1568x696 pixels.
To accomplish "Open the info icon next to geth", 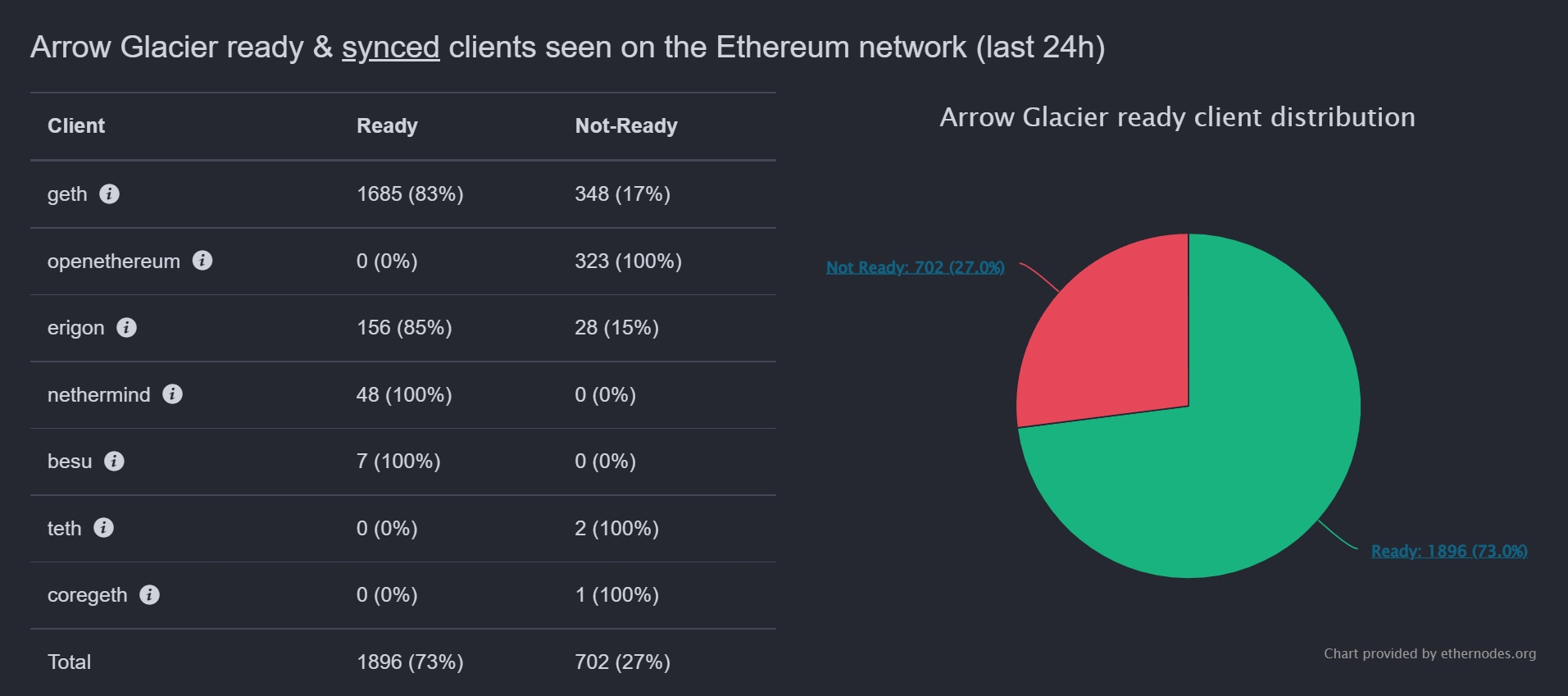I will 109,194.
